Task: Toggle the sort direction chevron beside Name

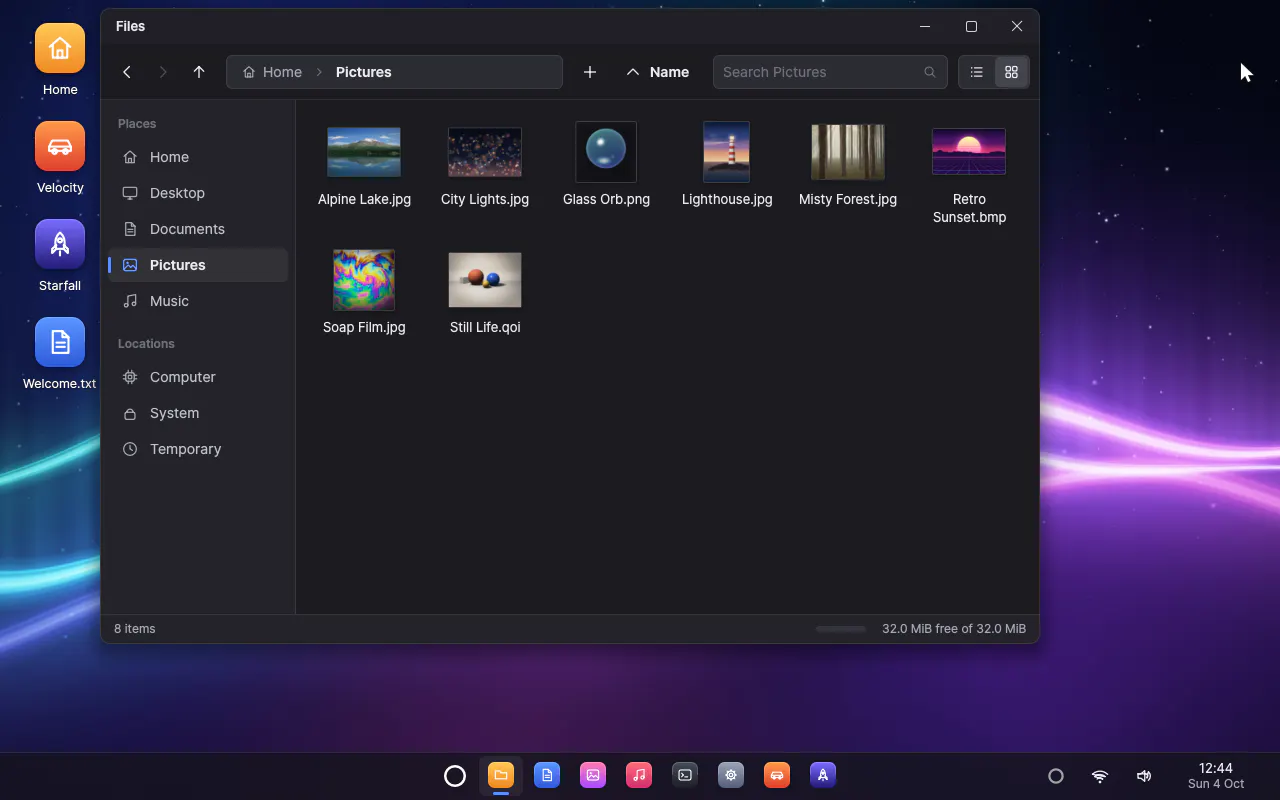Action: click(x=632, y=72)
